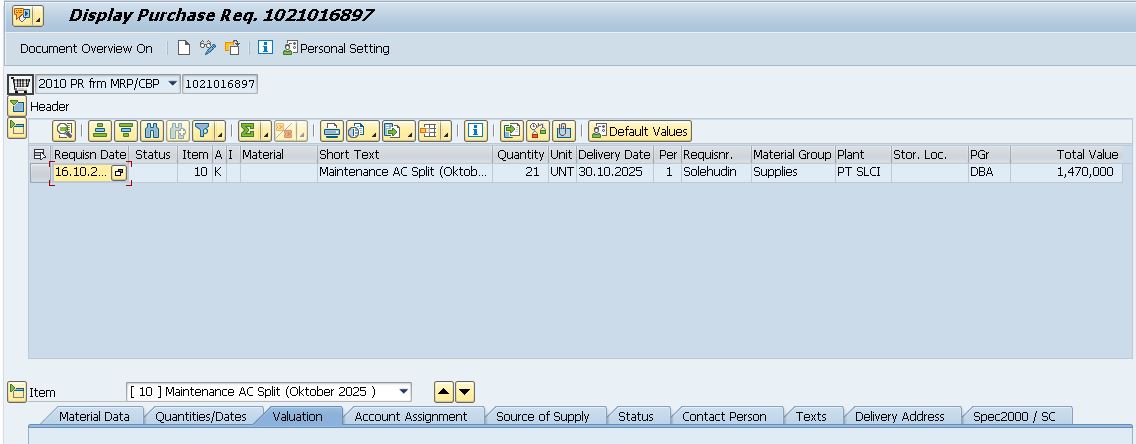1136x444 pixels.
Task: Expand the Header section
Action: coord(17,106)
